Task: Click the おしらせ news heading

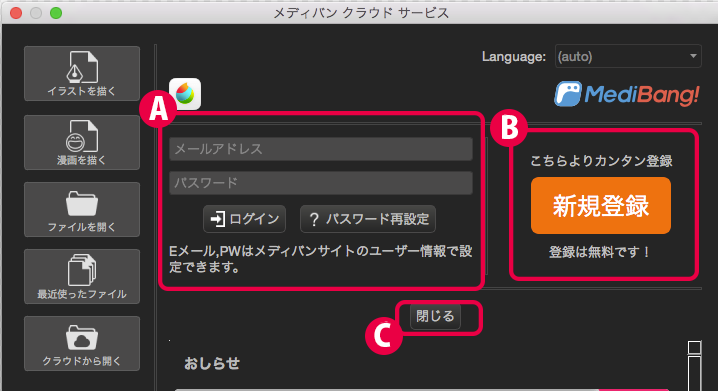Action: click(x=212, y=364)
